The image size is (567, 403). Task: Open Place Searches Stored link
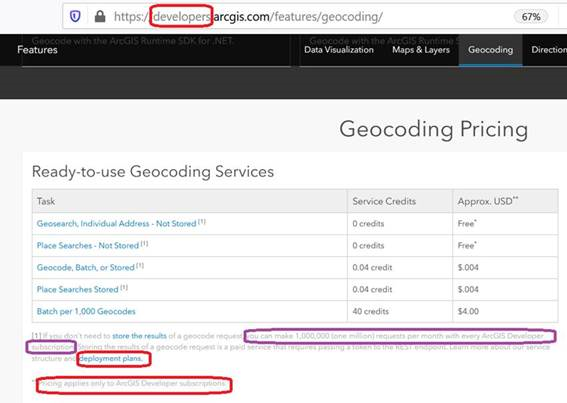coord(78,289)
